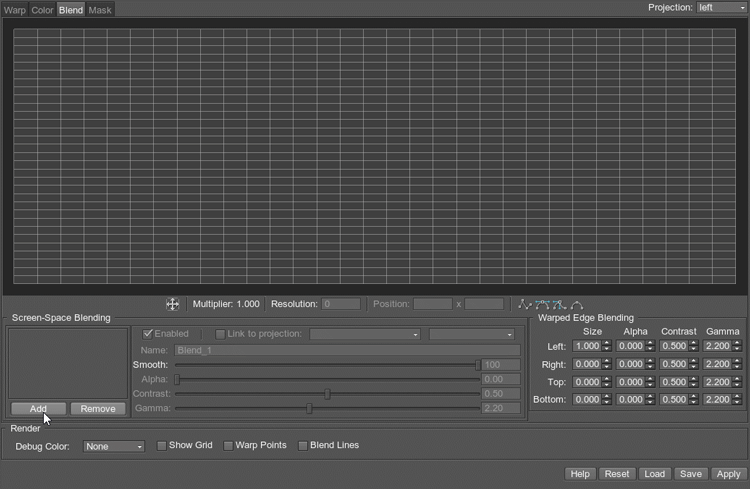This screenshot has width=750, height=489.
Task: Switch to the Warp tab
Action: [x=15, y=10]
